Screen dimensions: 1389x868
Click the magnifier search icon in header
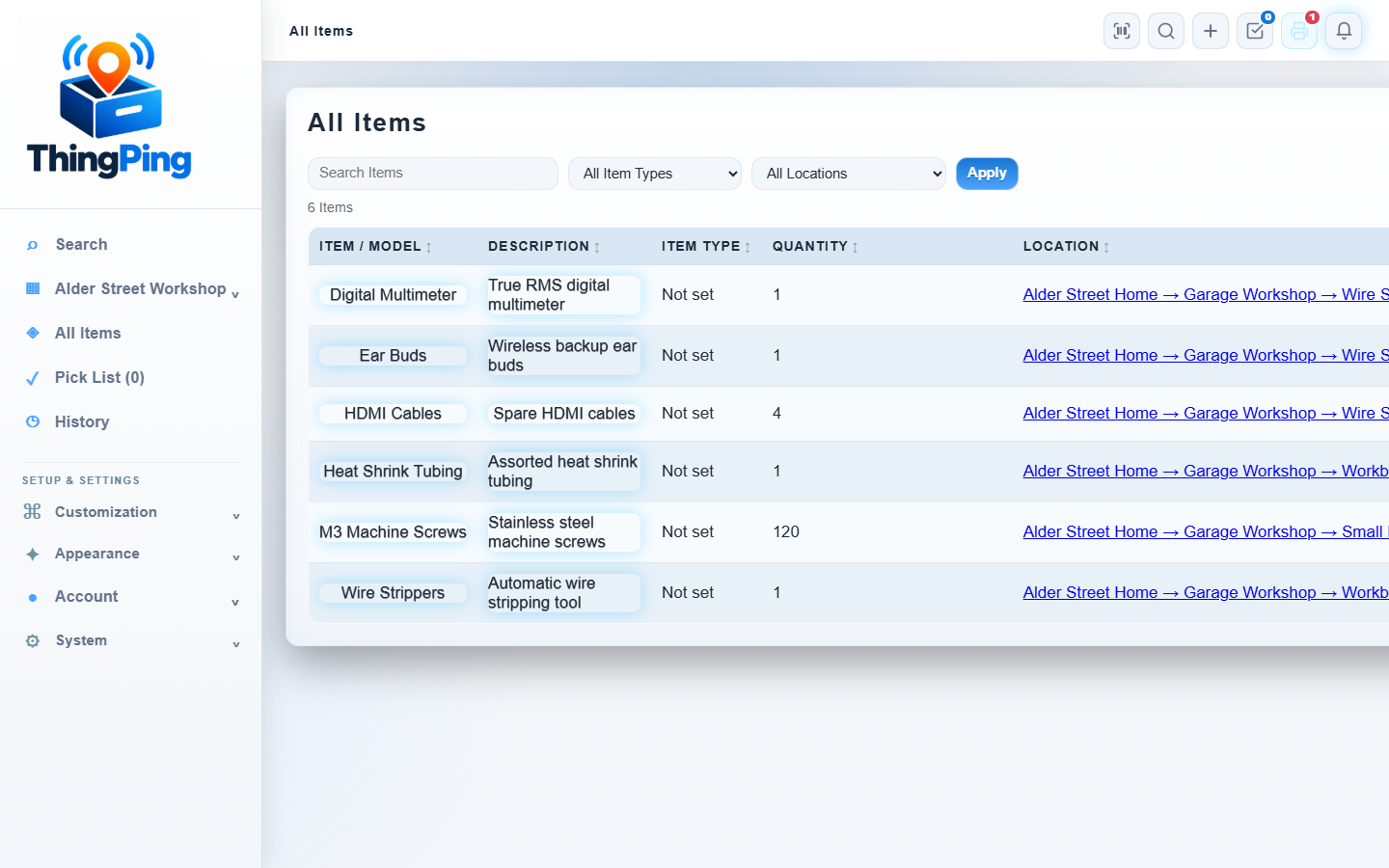pos(1166,31)
